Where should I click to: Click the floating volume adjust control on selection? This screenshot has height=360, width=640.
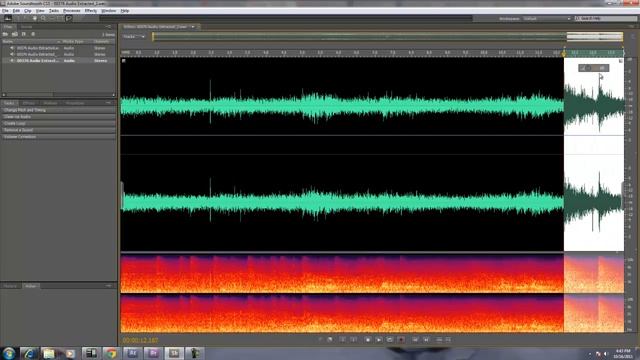point(594,68)
